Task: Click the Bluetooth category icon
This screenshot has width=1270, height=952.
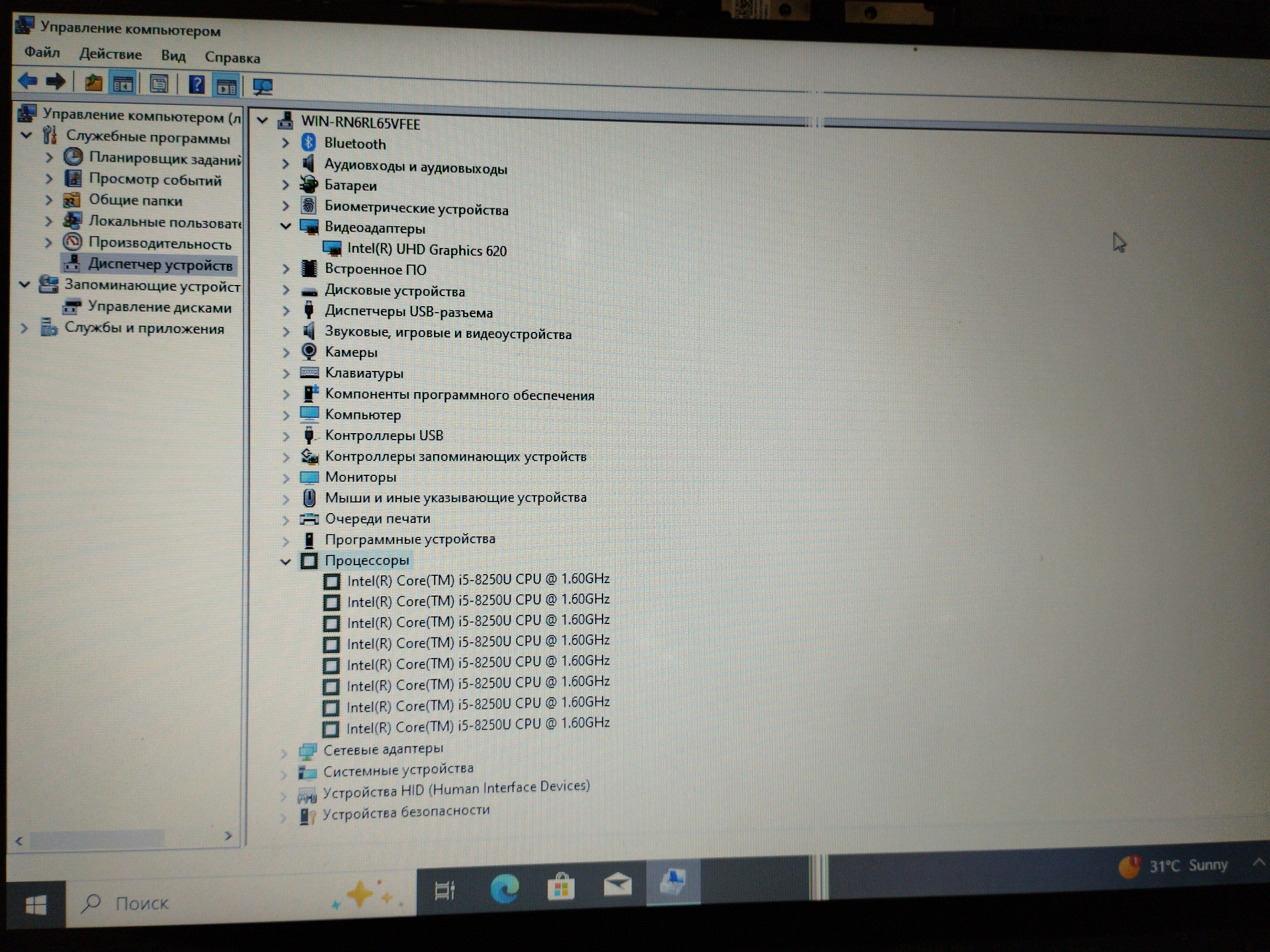Action: [308, 142]
